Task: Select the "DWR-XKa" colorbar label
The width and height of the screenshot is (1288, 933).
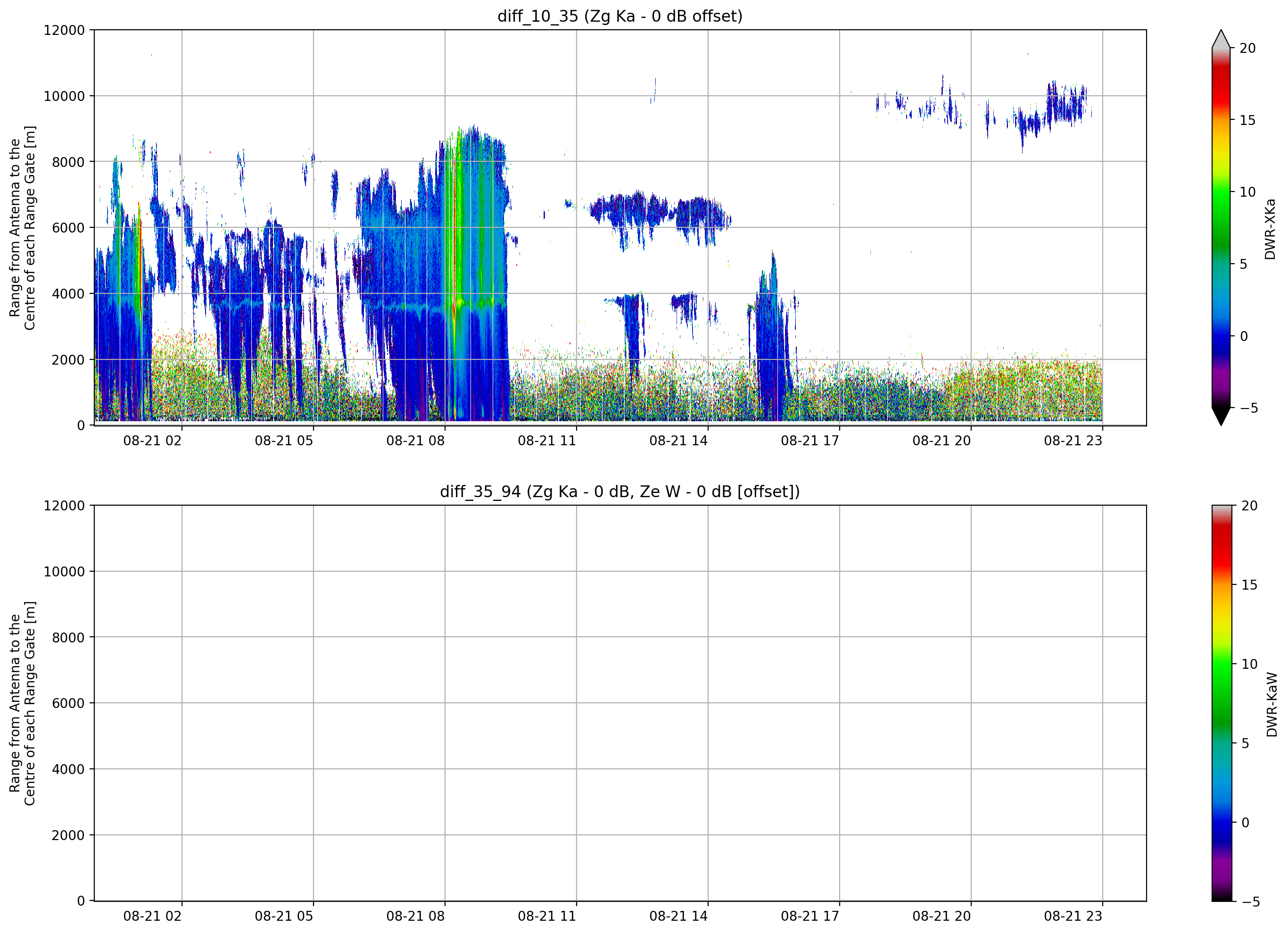Action: pyautogui.click(x=1270, y=229)
